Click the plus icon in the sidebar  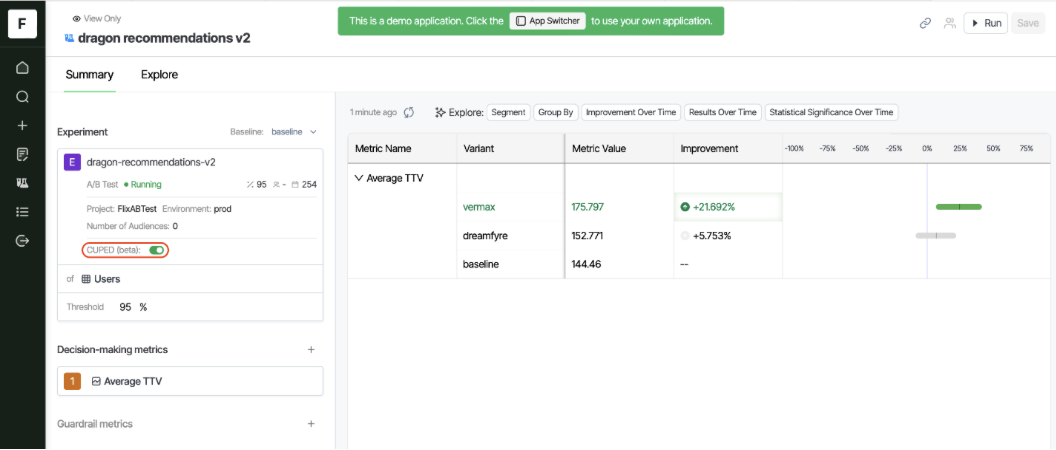point(22,126)
